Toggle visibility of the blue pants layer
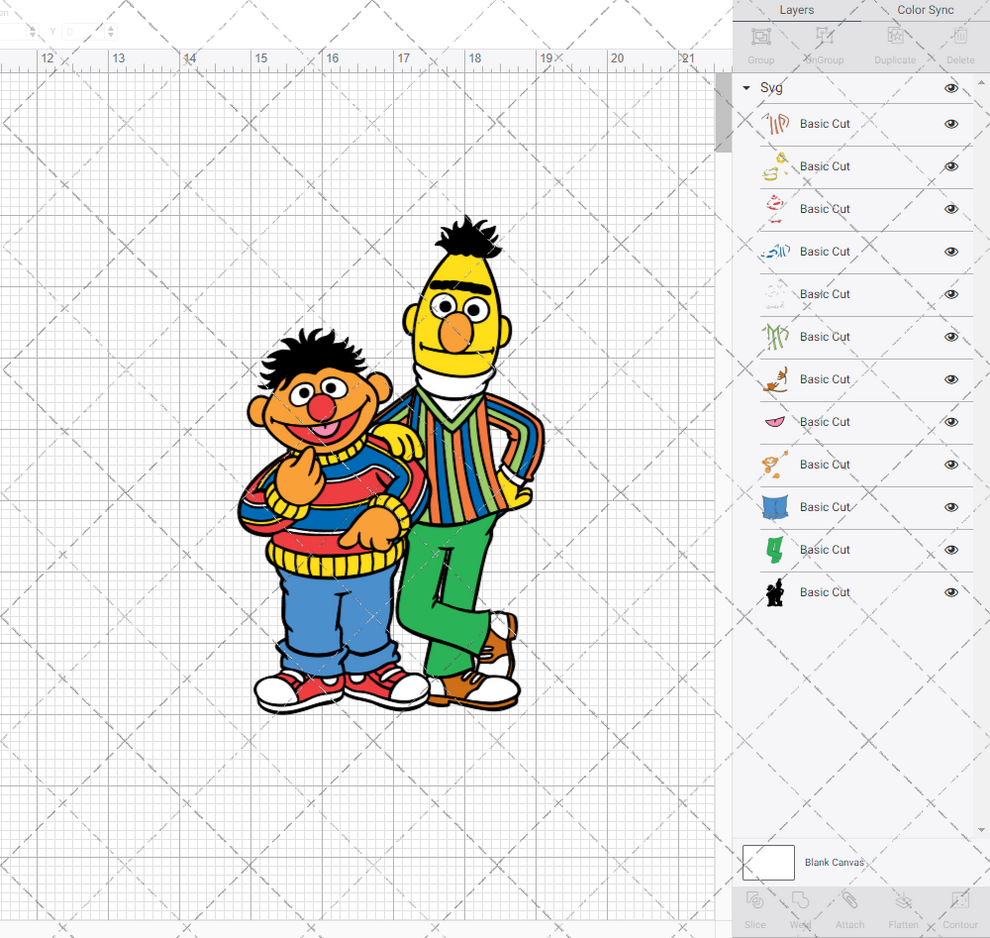This screenshot has height=938, width=990. (x=951, y=507)
